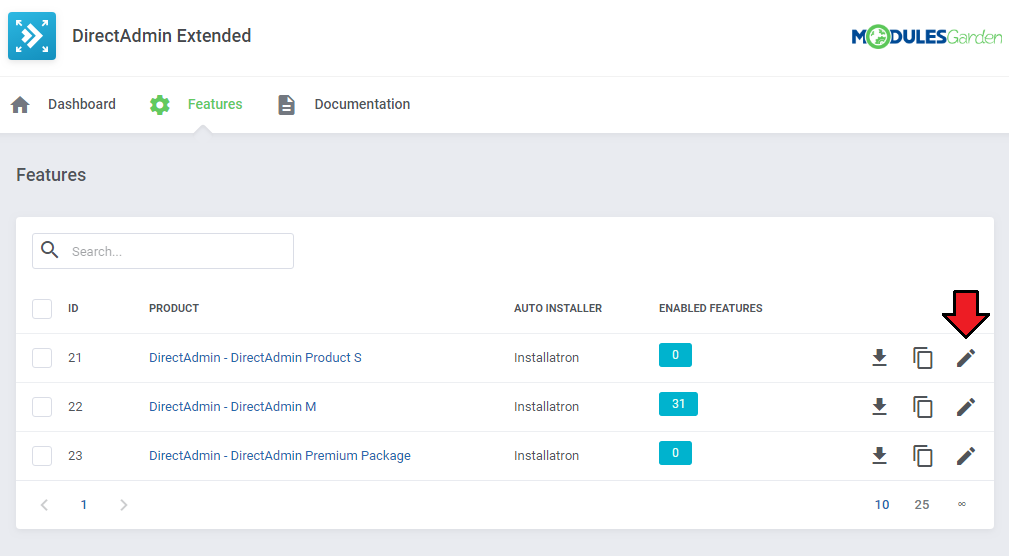The height and width of the screenshot is (556, 1009).
Task: Click Installatron in the ID 23 row
Action: (x=546, y=456)
